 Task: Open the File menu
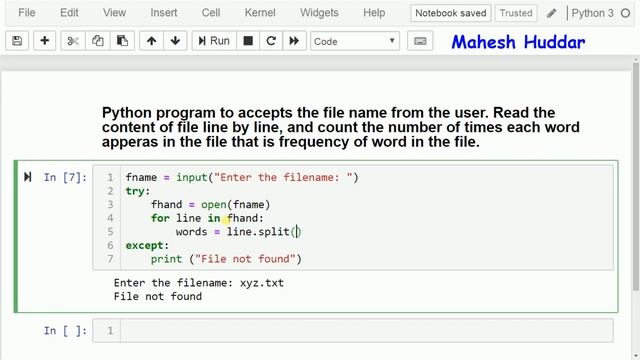coord(27,13)
